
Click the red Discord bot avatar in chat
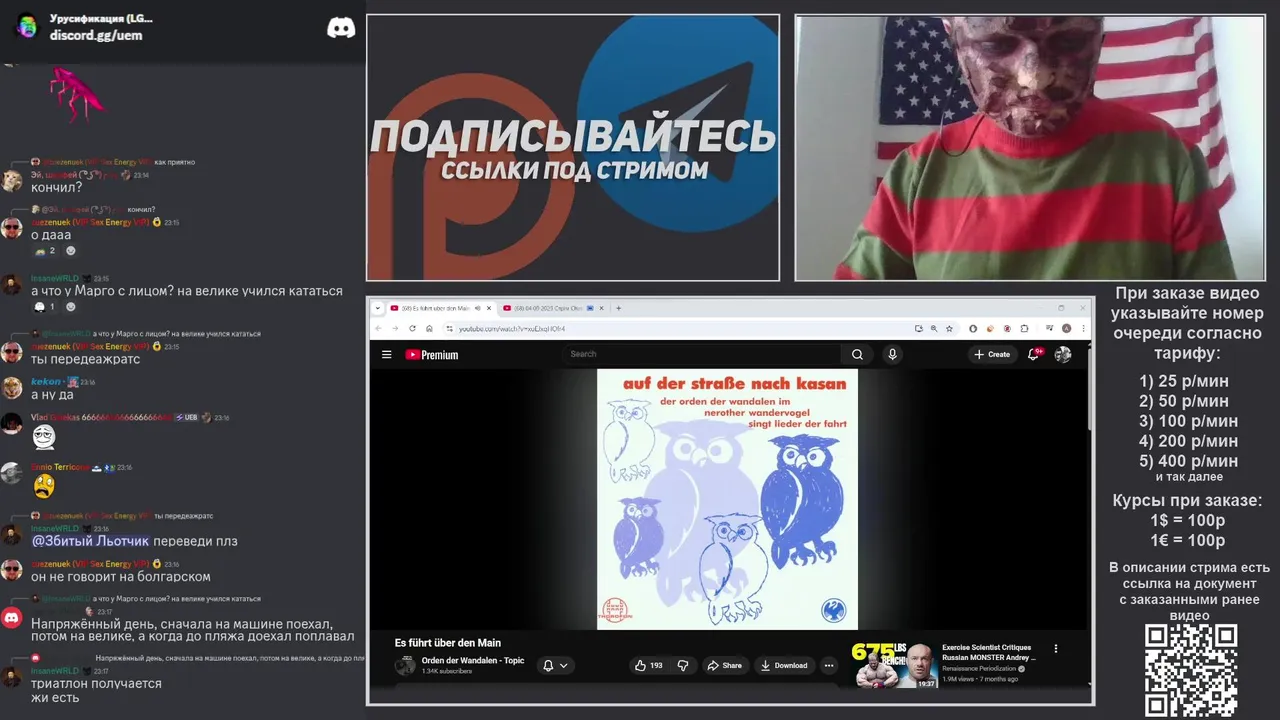12,618
